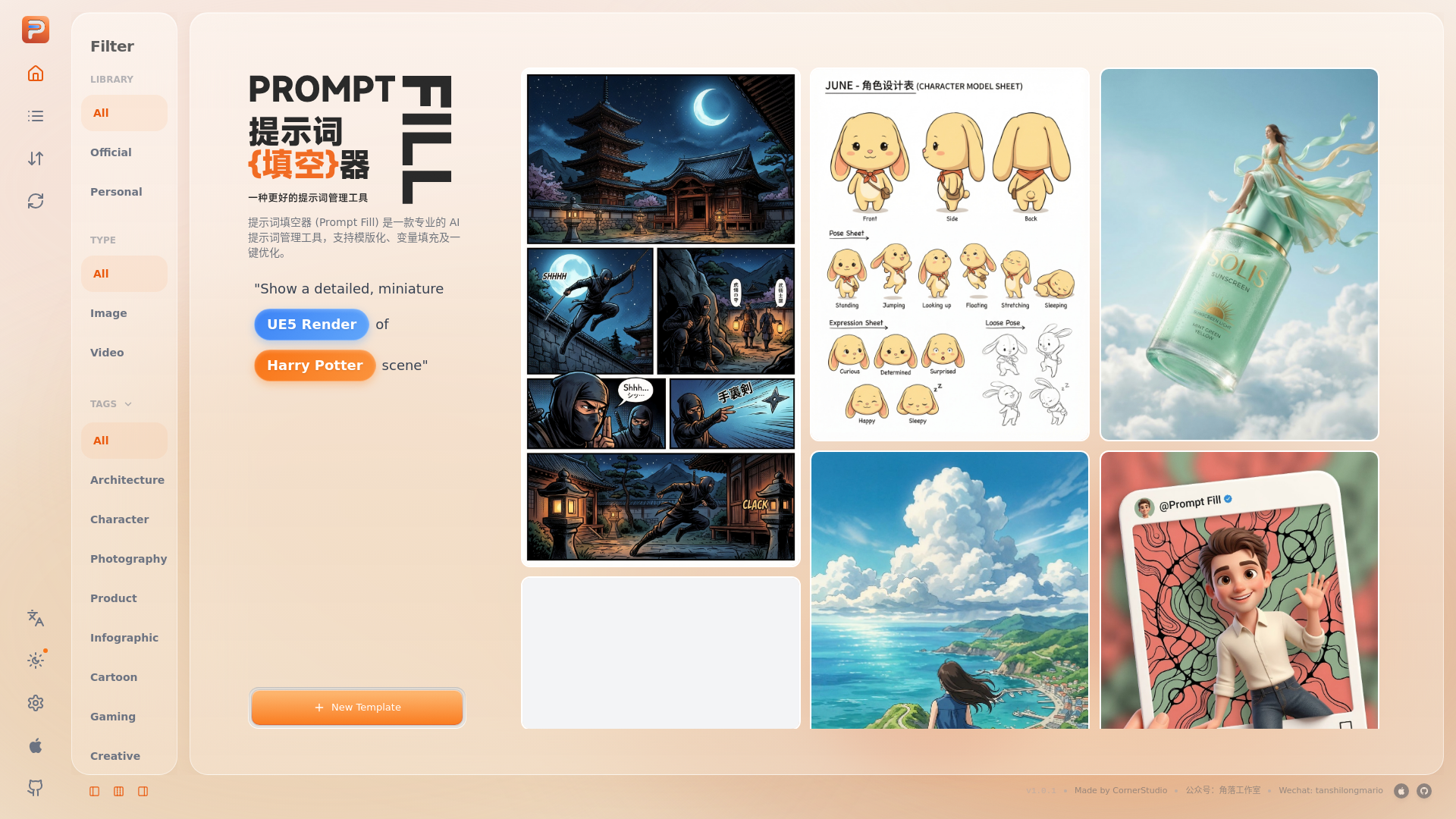
Task: Open the ninja comic template thumbnail
Action: click(661, 318)
